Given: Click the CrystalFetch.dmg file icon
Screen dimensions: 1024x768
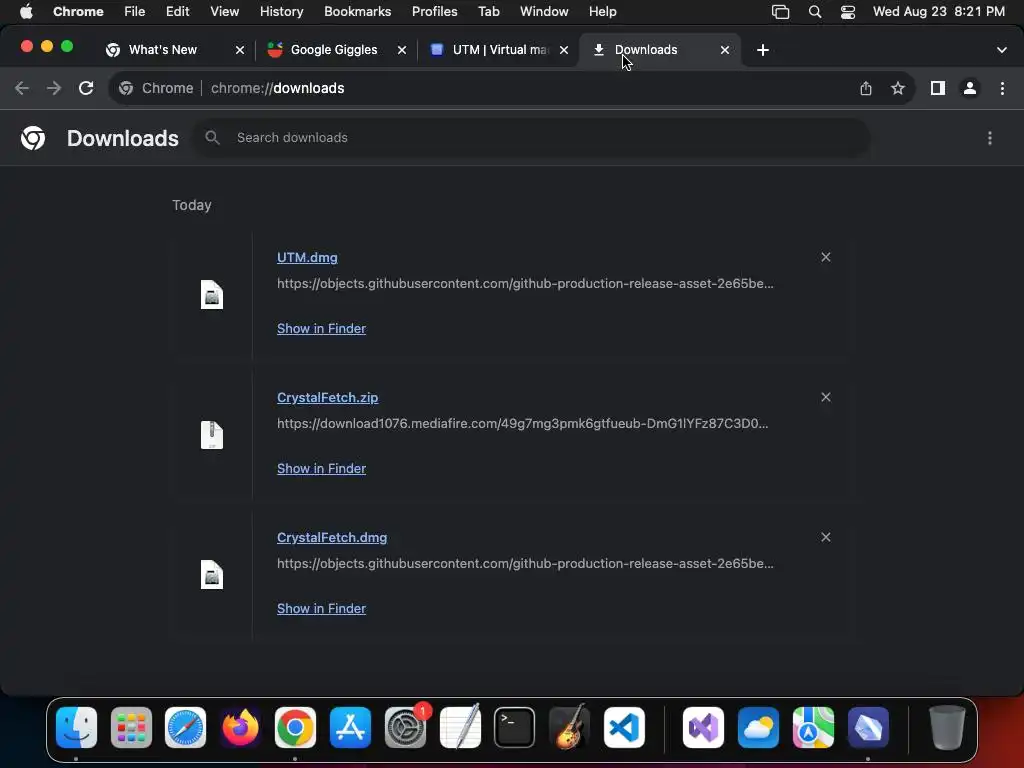Looking at the screenshot, I should 212,575.
